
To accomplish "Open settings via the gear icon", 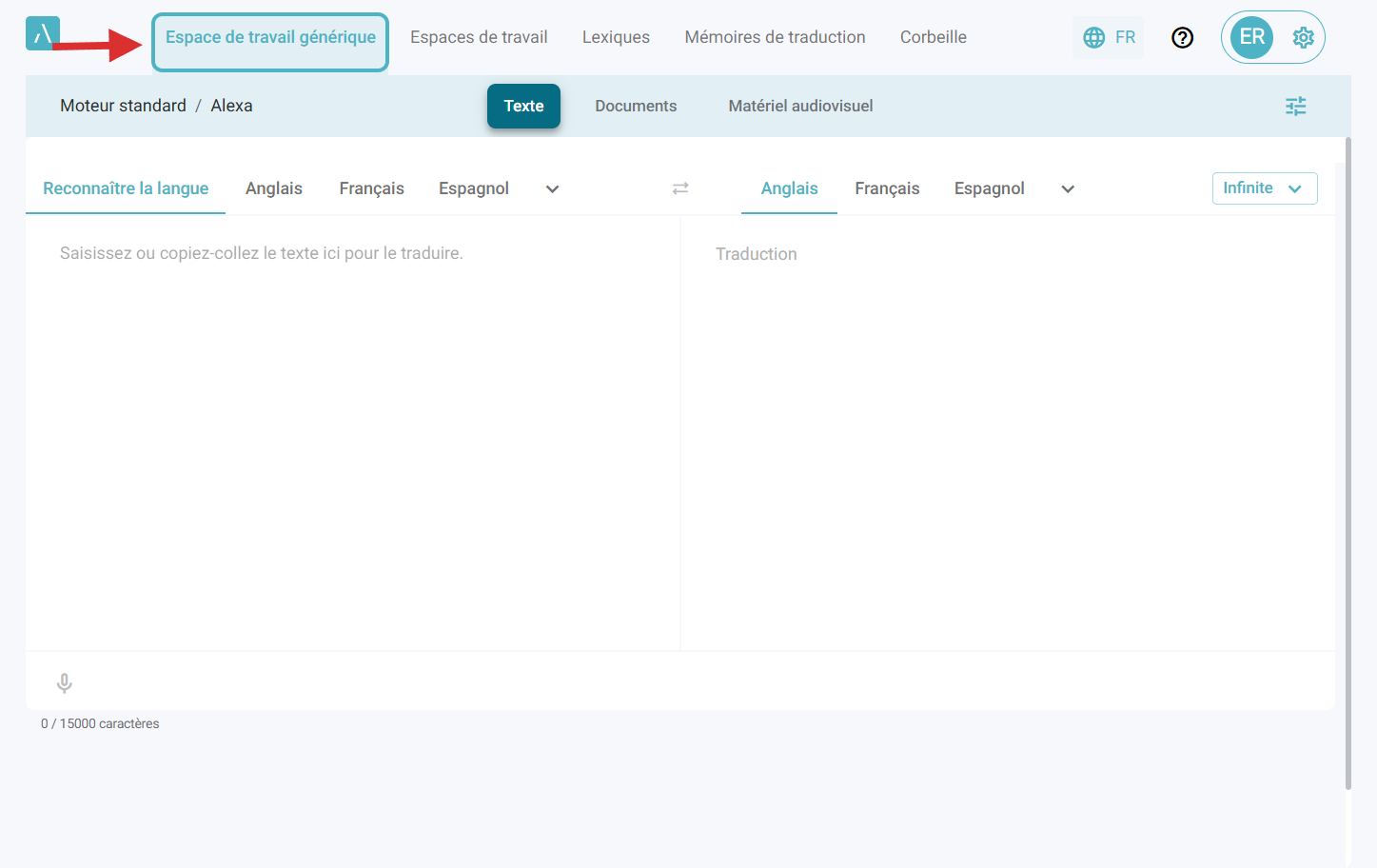I will click(x=1303, y=37).
